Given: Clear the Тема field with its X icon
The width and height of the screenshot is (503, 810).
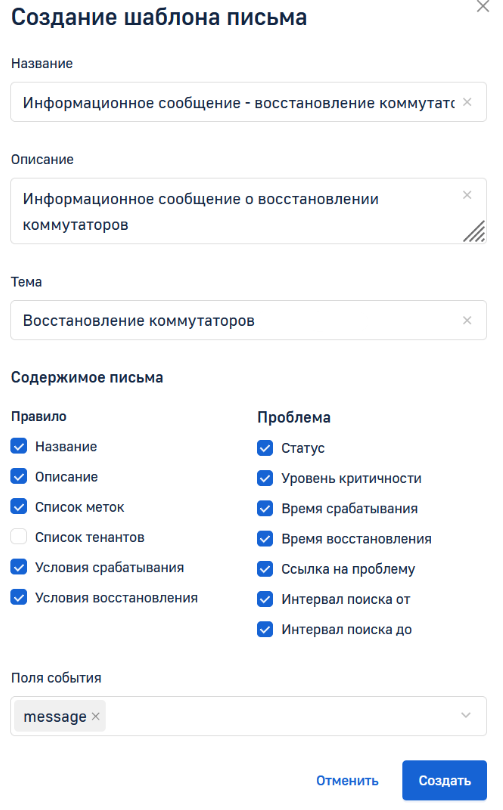Looking at the screenshot, I should [x=467, y=320].
